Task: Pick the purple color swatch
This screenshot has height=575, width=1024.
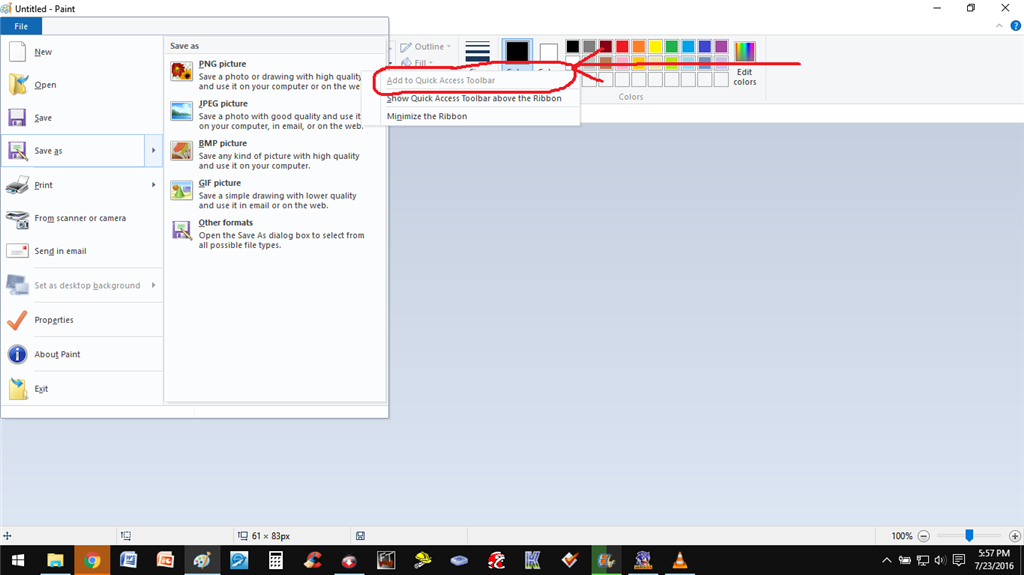Action: coord(721,46)
